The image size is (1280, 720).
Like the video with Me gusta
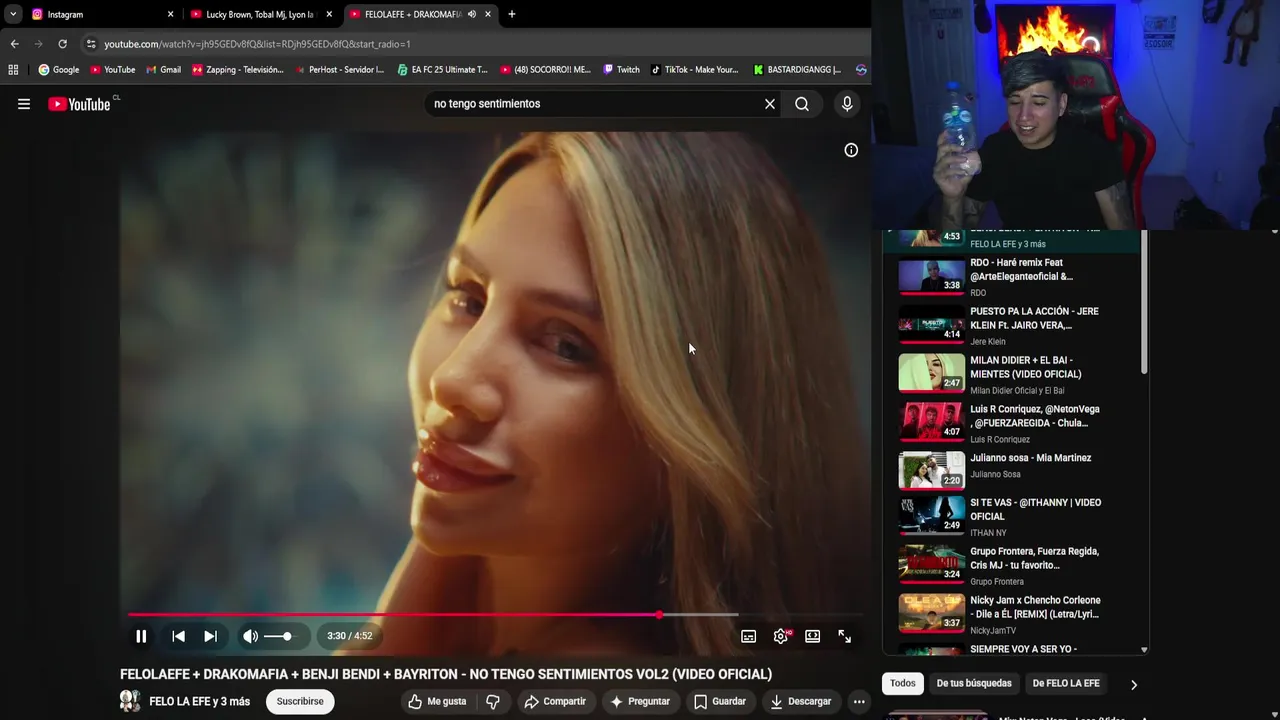(437, 701)
